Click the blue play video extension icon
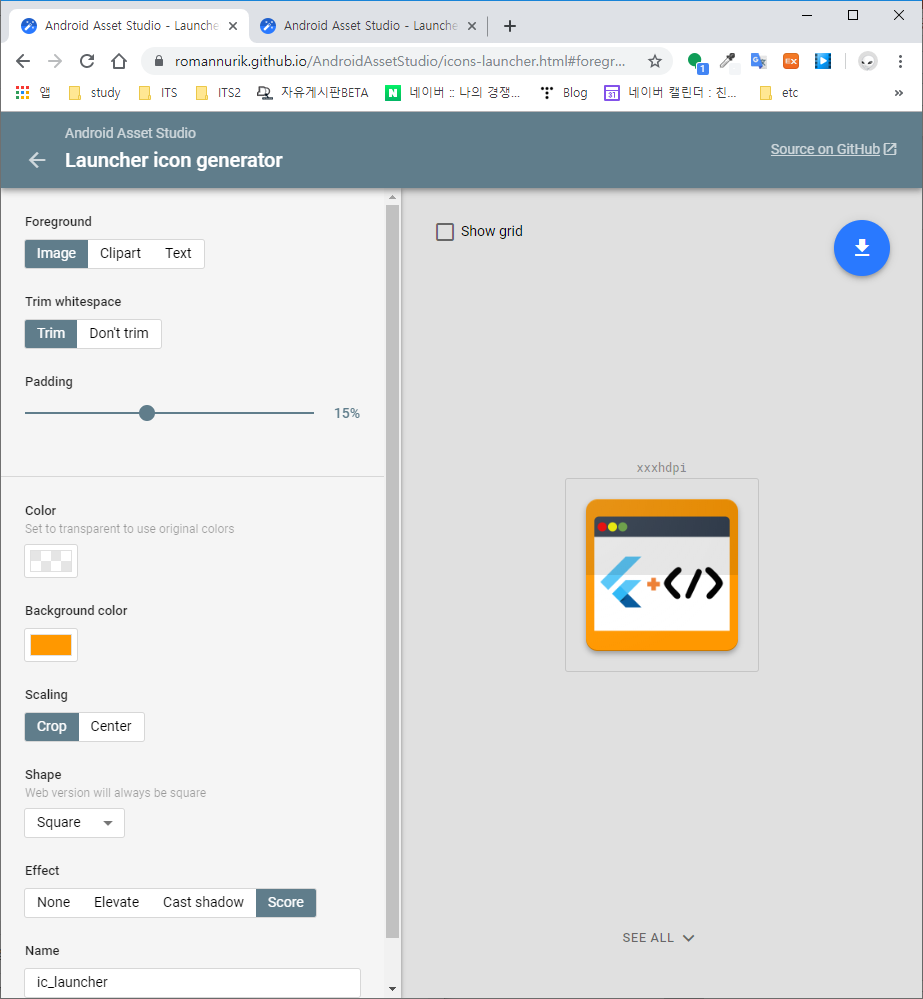Screen dimensions: 923x999 pyautogui.click(x=823, y=61)
